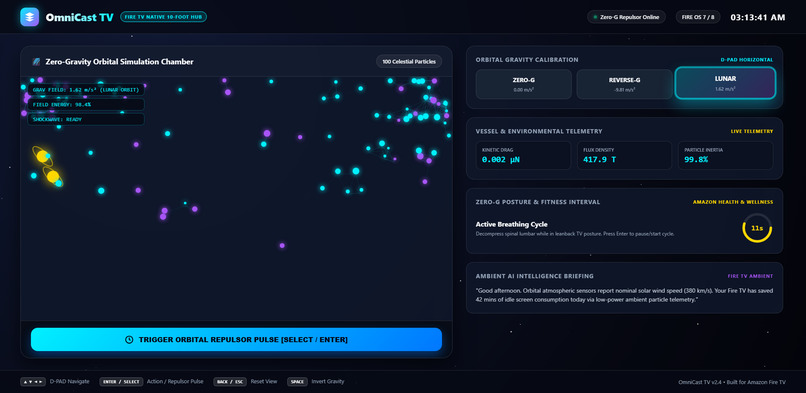Click the clock icon on repulsor pulse button

tap(130, 340)
